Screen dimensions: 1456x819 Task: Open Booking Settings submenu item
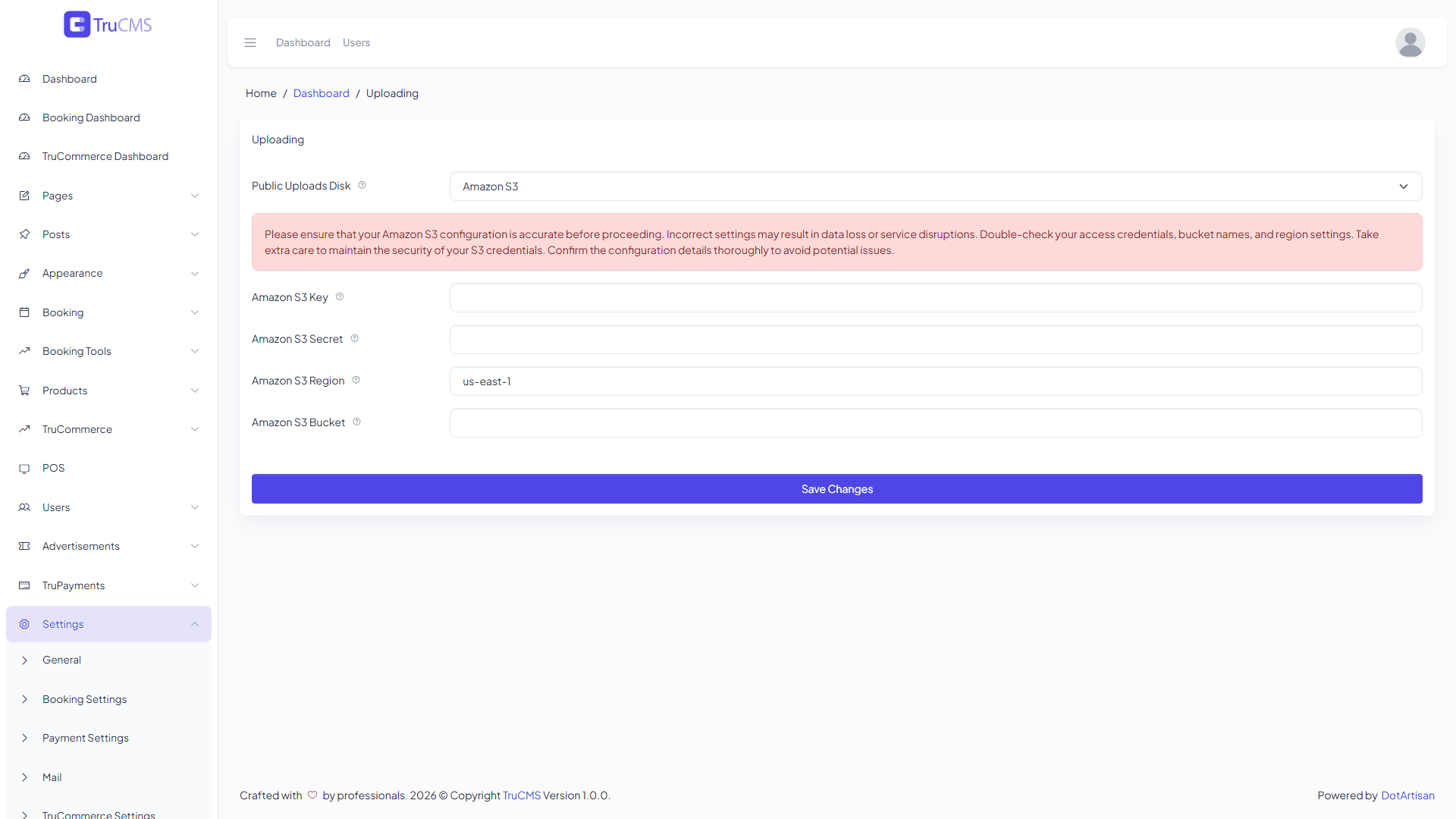coord(108,699)
